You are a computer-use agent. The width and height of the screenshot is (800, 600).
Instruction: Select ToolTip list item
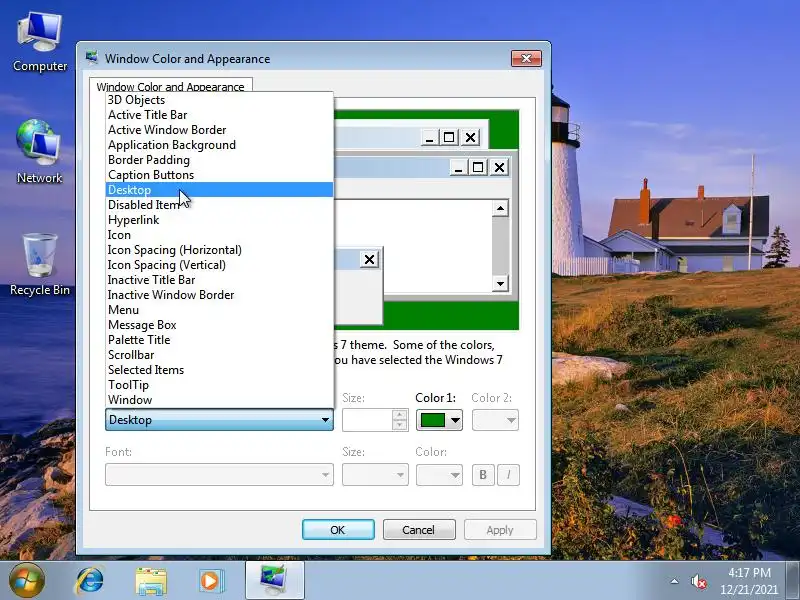219,385
